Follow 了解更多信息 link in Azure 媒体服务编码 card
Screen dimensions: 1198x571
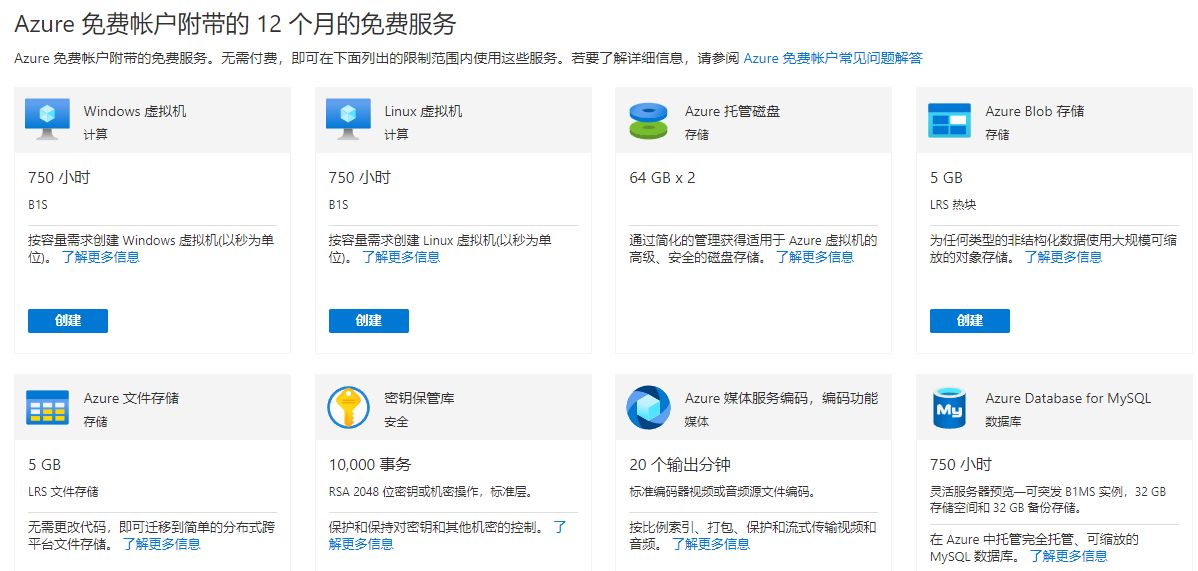tap(710, 544)
